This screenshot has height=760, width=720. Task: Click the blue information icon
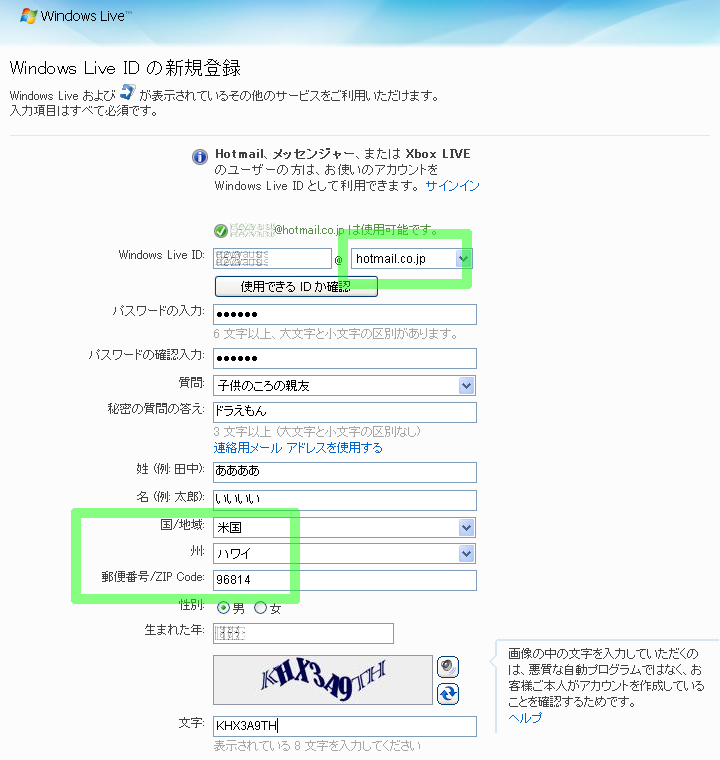click(x=200, y=157)
